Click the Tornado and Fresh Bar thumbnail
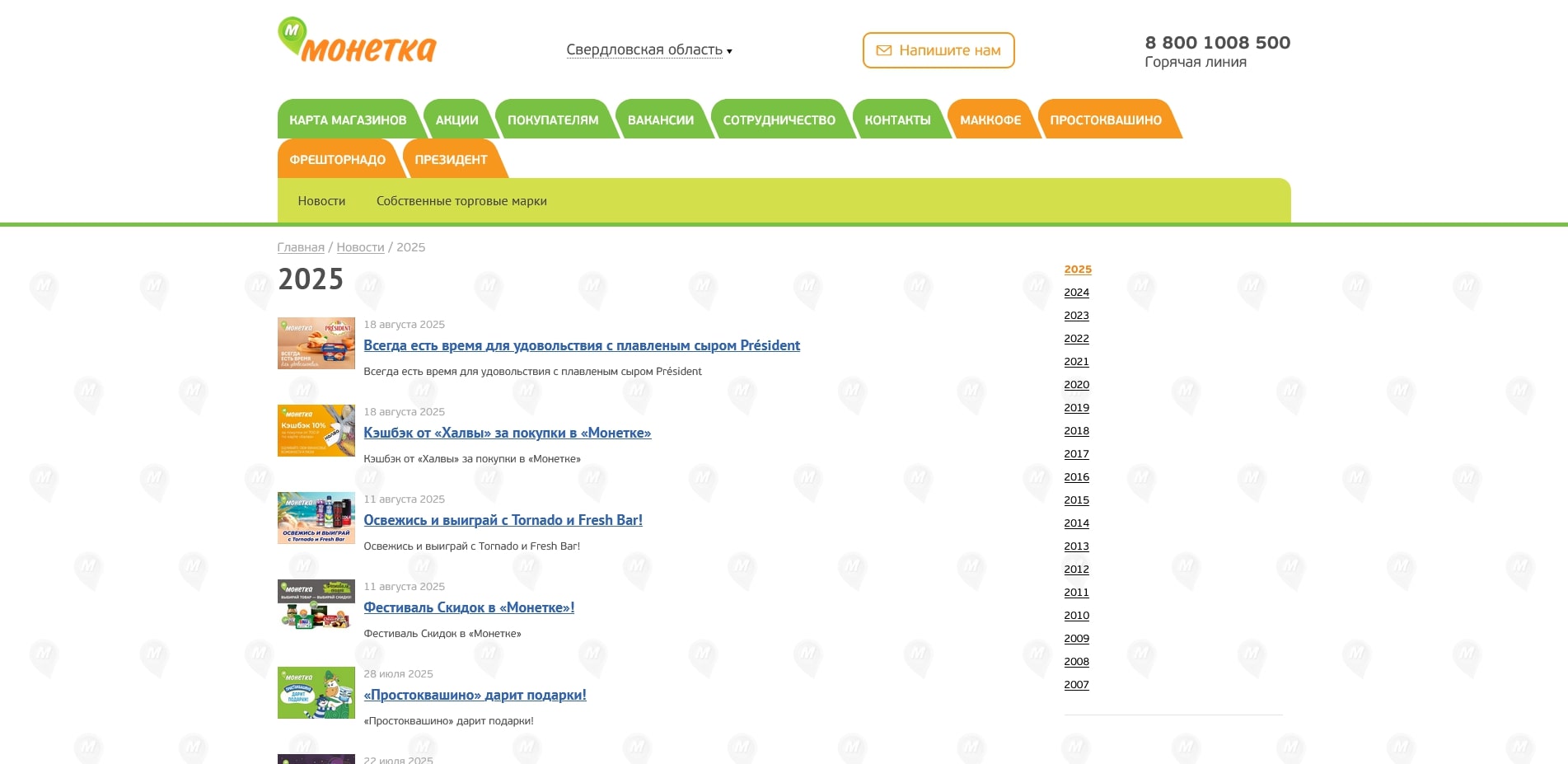This screenshot has height=764, width=1568. point(316,518)
